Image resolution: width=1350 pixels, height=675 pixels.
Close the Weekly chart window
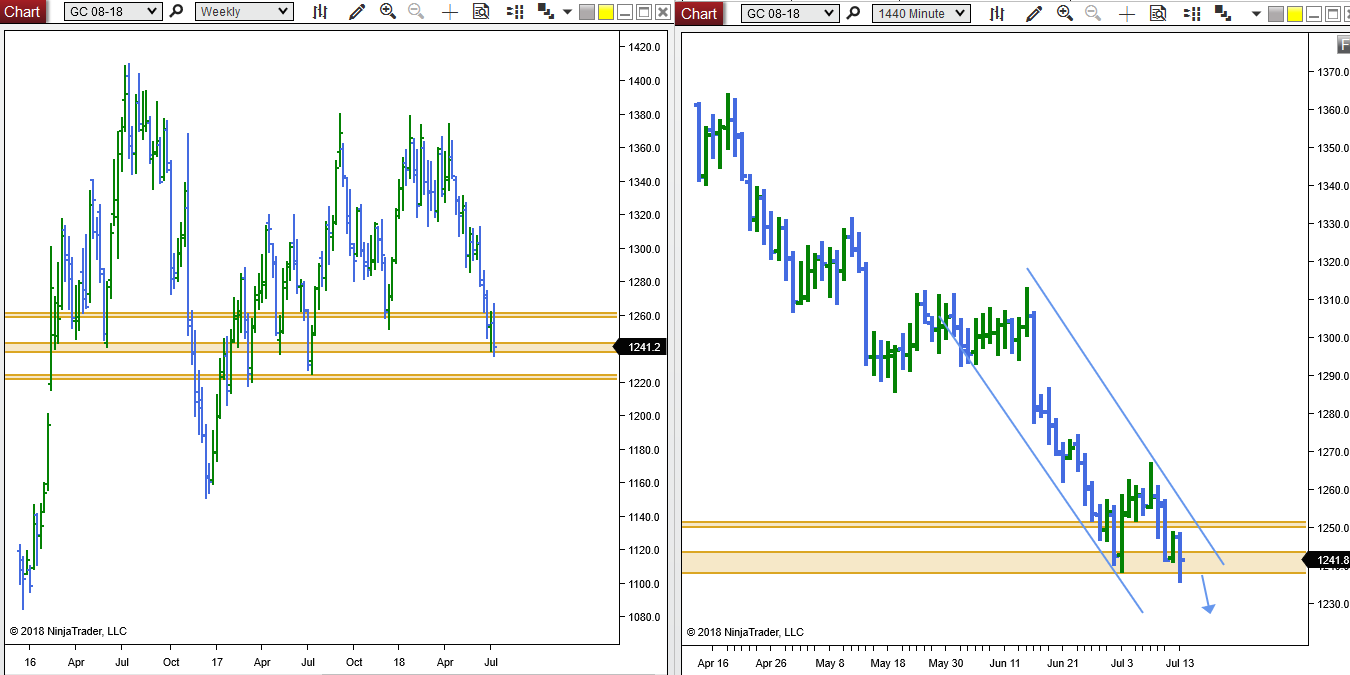(x=663, y=12)
